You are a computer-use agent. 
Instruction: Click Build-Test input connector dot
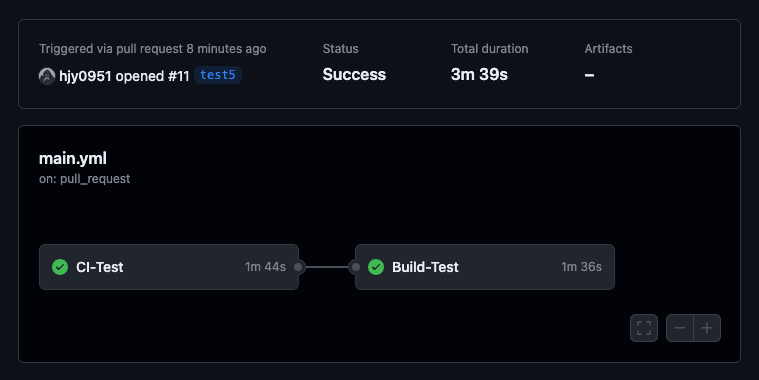coord(356,267)
